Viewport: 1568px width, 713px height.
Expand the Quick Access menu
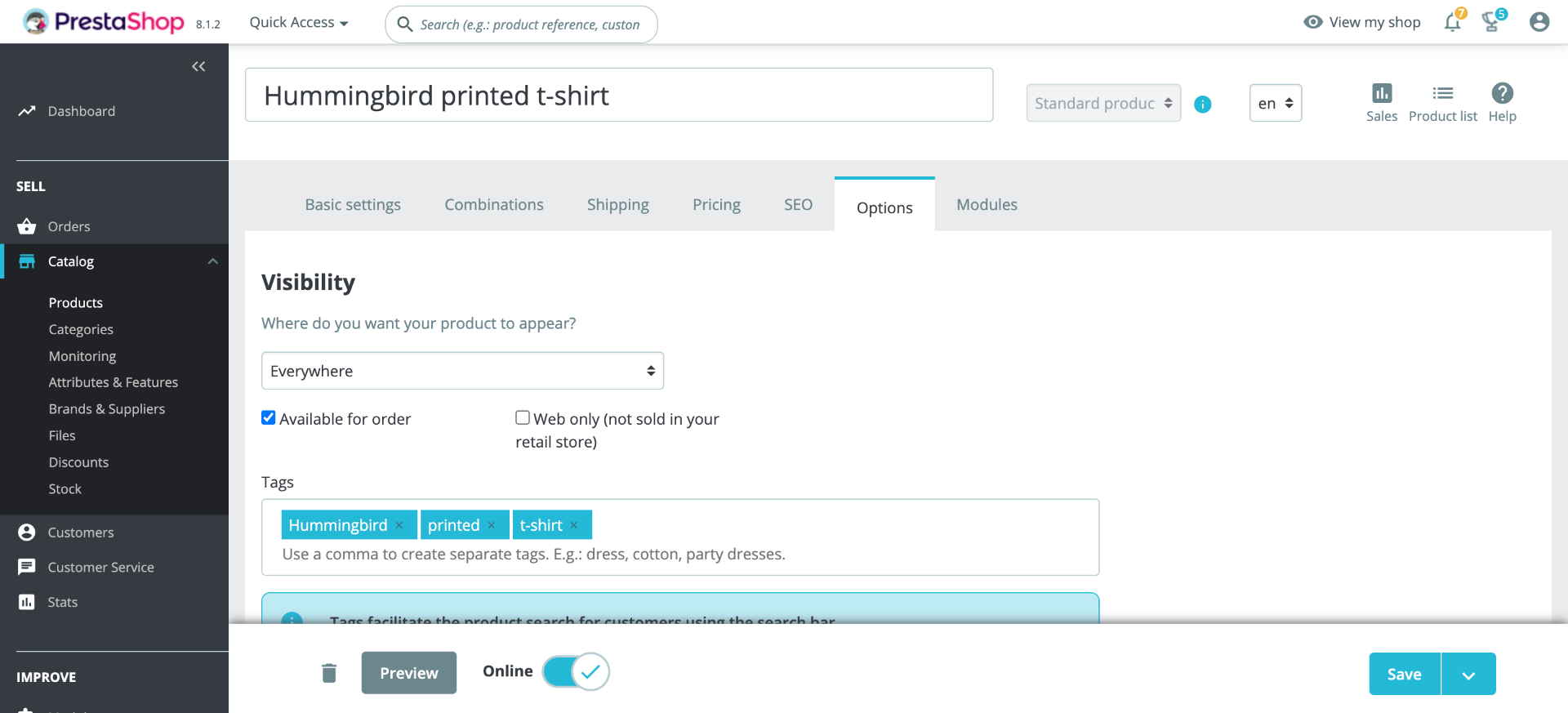coord(299,23)
